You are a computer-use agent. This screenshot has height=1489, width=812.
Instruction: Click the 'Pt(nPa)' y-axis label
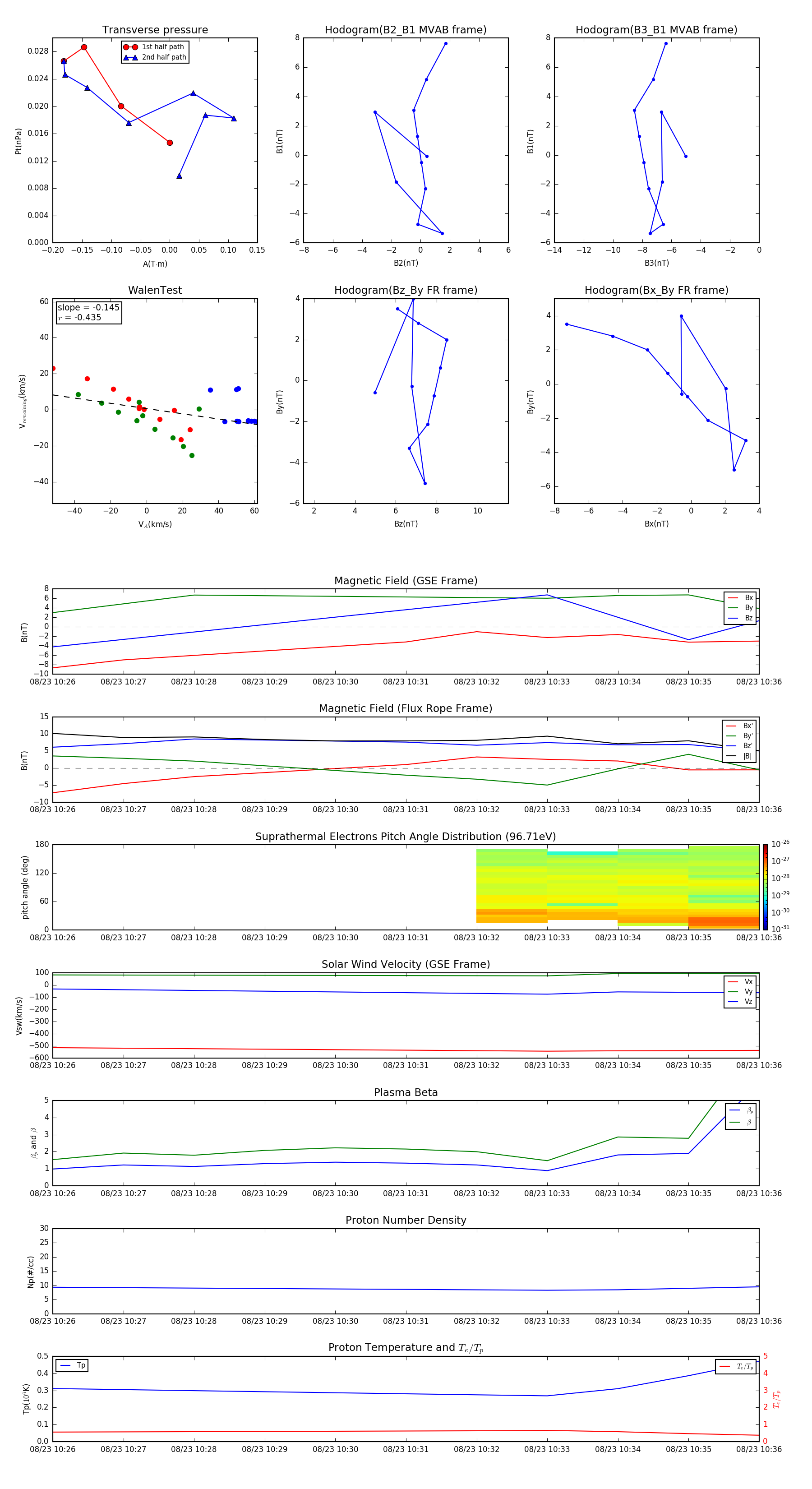click(18, 140)
